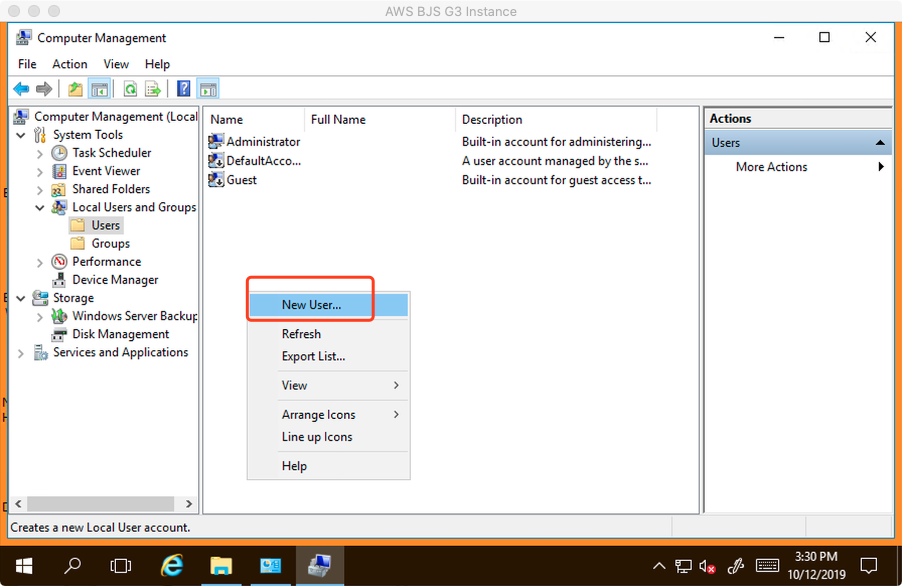Image resolution: width=902 pixels, height=586 pixels.
Task: Click the blue Help toolbar icon
Action: tap(184, 89)
